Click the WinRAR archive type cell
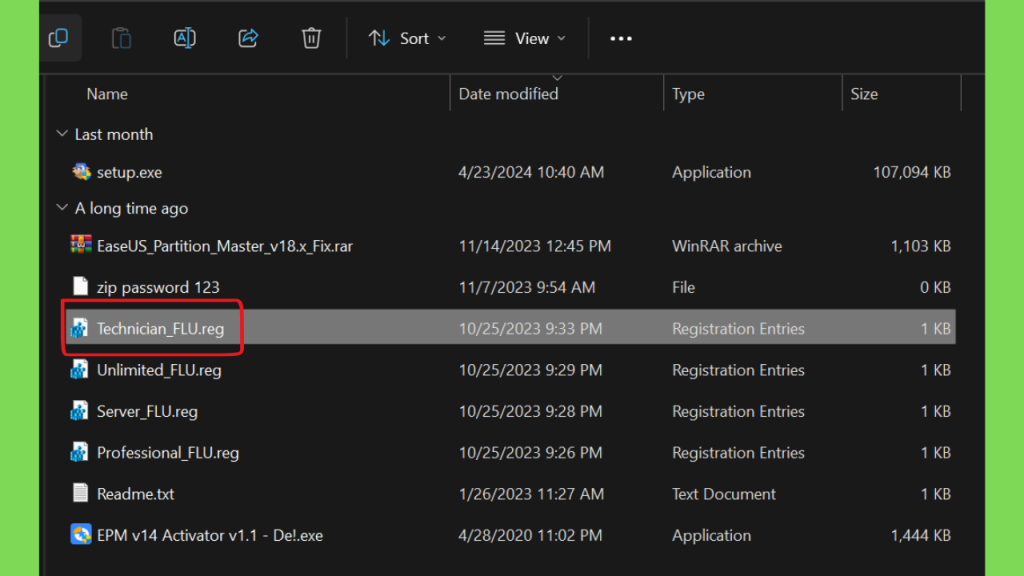This screenshot has height=576, width=1024. (727, 246)
